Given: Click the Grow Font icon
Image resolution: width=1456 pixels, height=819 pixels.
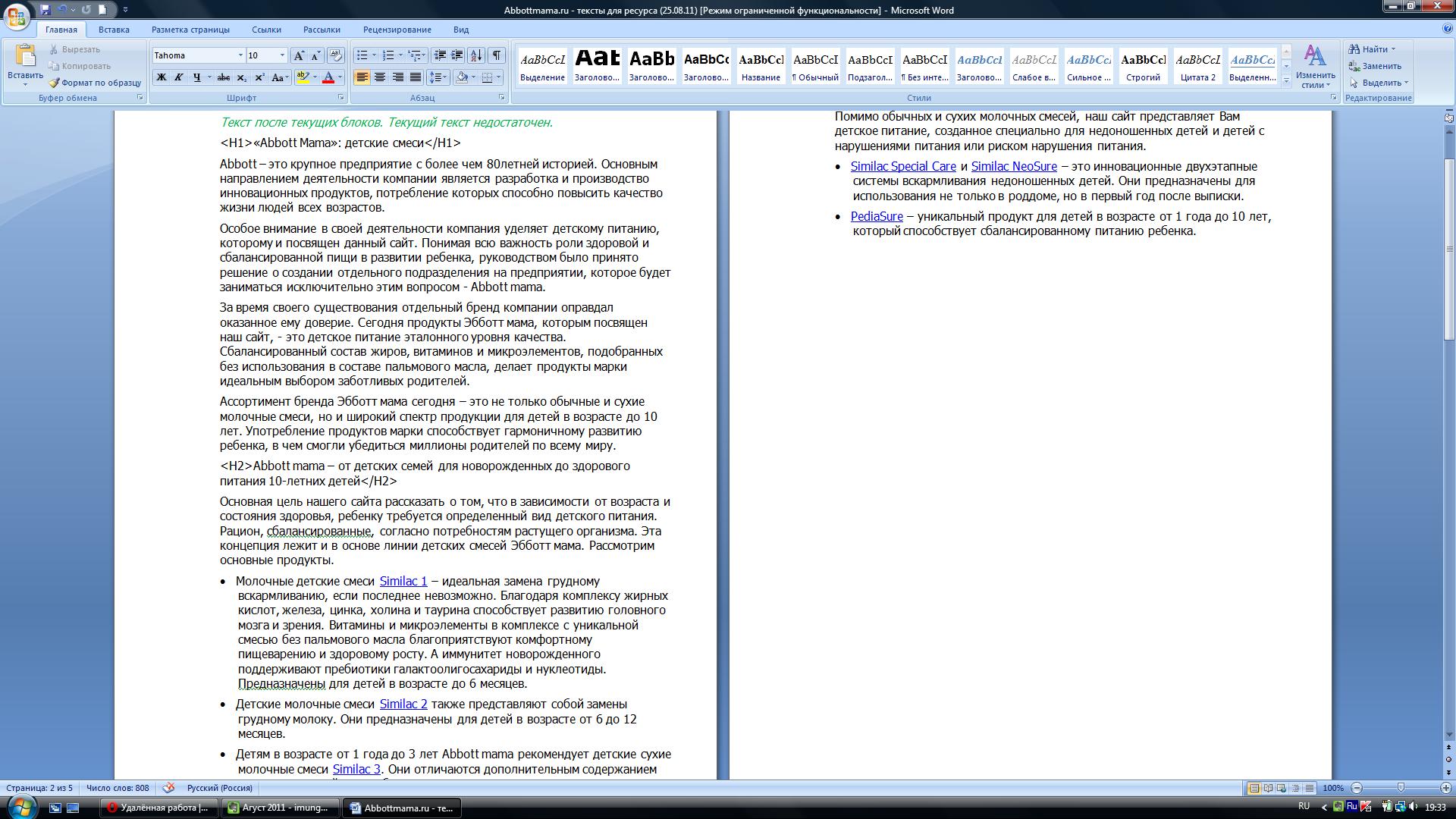Looking at the screenshot, I should pyautogui.click(x=299, y=55).
